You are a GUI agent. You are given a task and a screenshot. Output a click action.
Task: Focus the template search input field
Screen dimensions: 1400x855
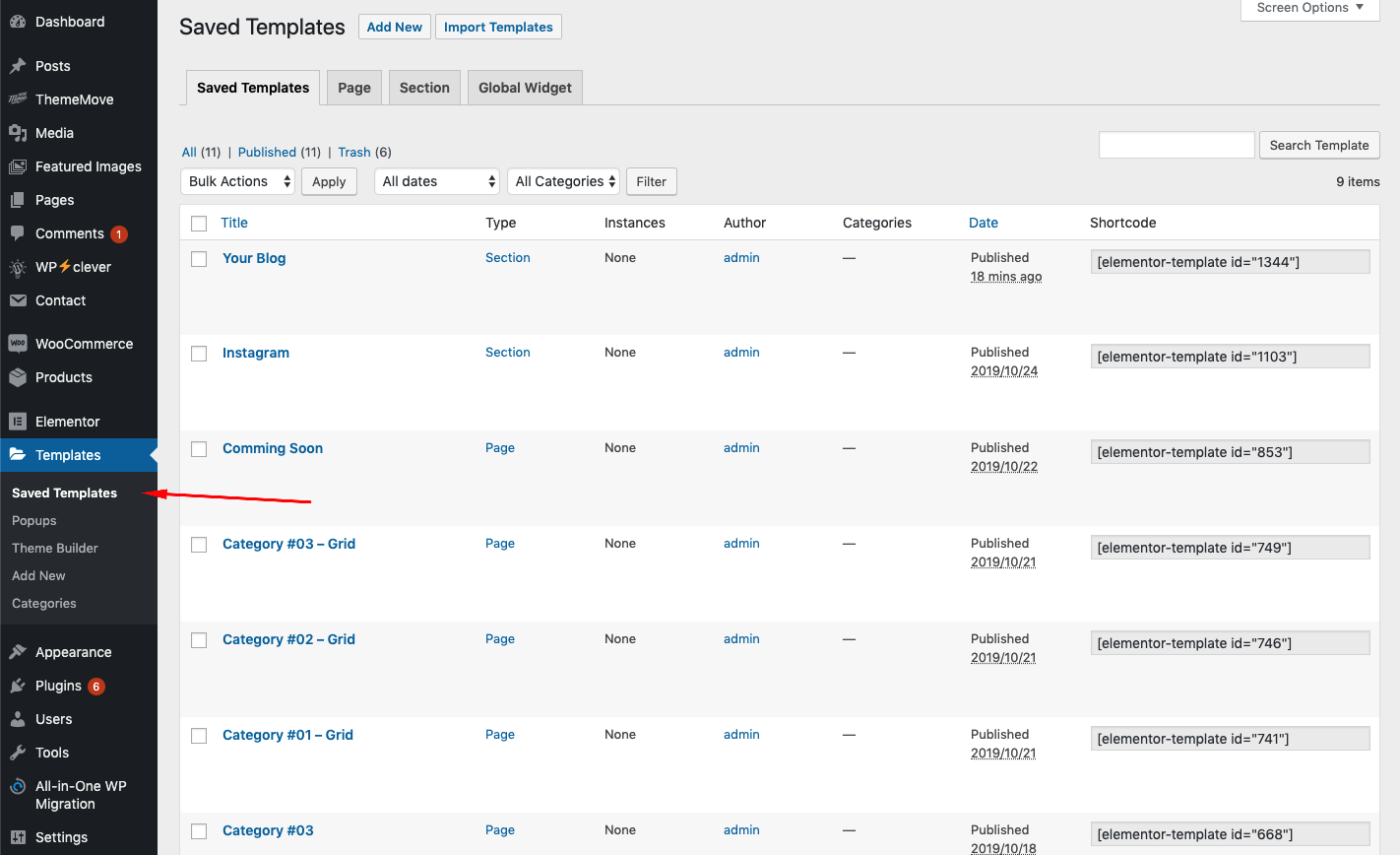coord(1177,145)
